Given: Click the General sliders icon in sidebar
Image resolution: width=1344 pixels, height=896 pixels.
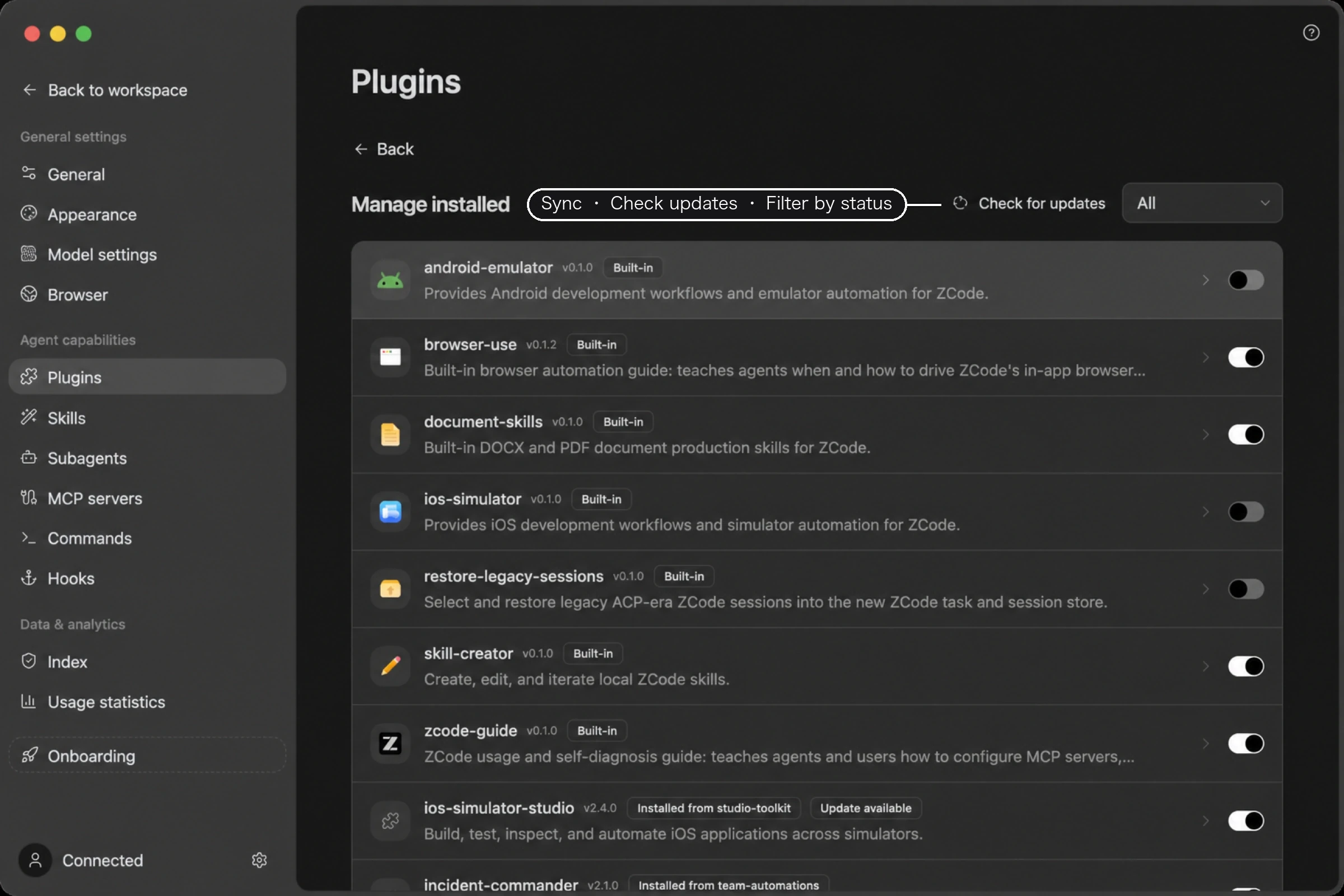Looking at the screenshot, I should (x=29, y=173).
